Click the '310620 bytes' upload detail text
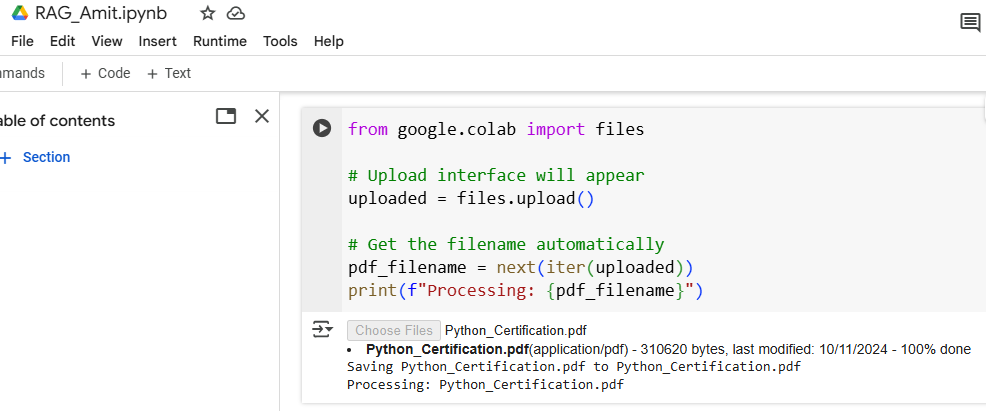The height and width of the screenshot is (411, 986). click(x=680, y=349)
